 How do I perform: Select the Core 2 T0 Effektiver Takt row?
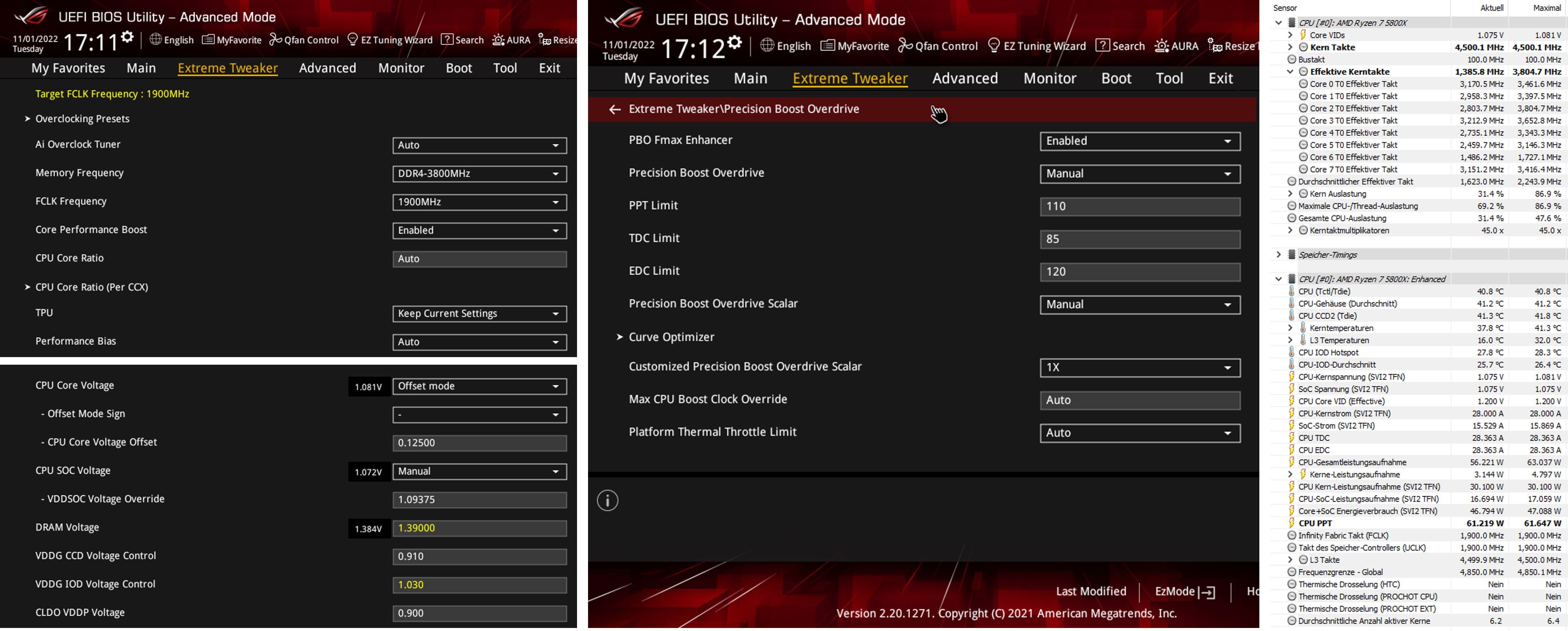[1418, 108]
